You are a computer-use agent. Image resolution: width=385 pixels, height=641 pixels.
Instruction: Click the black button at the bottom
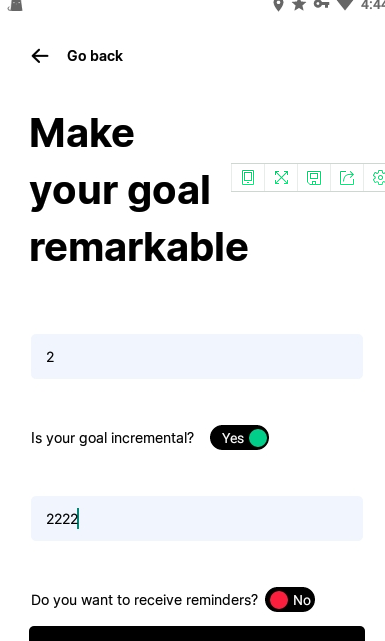[197, 633]
